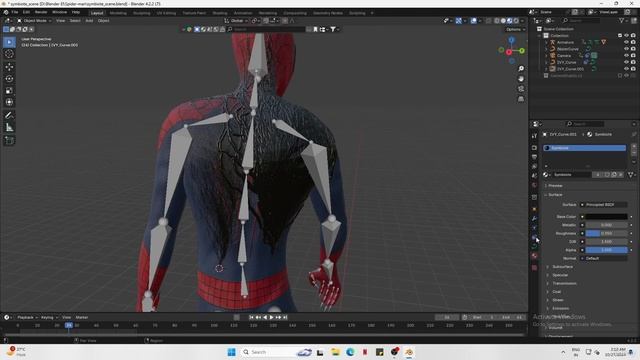The image size is (640, 360).
Task: Hide Camera in viewport via eye icon
Action: [626, 56]
